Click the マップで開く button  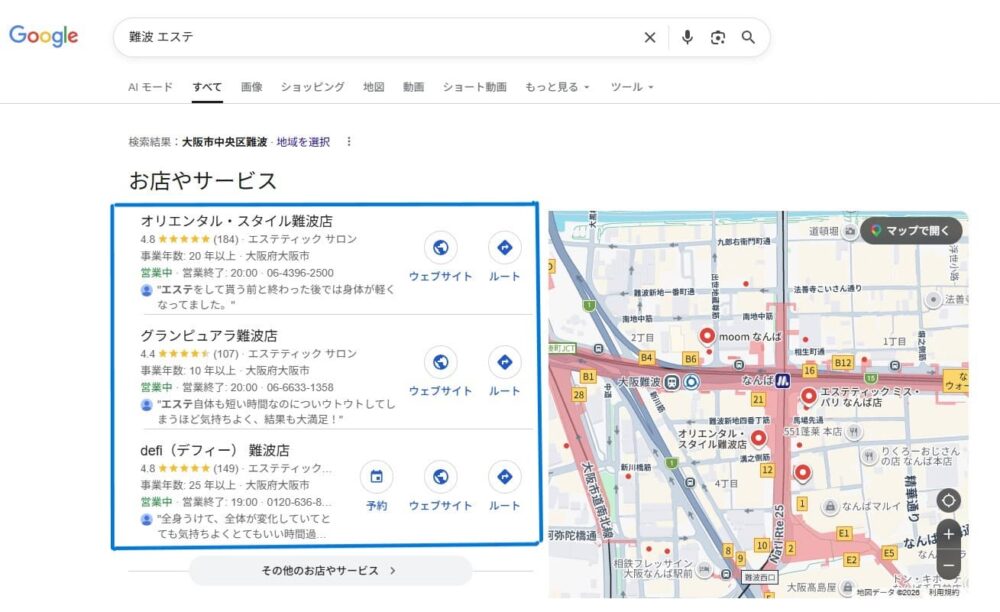[x=911, y=231]
